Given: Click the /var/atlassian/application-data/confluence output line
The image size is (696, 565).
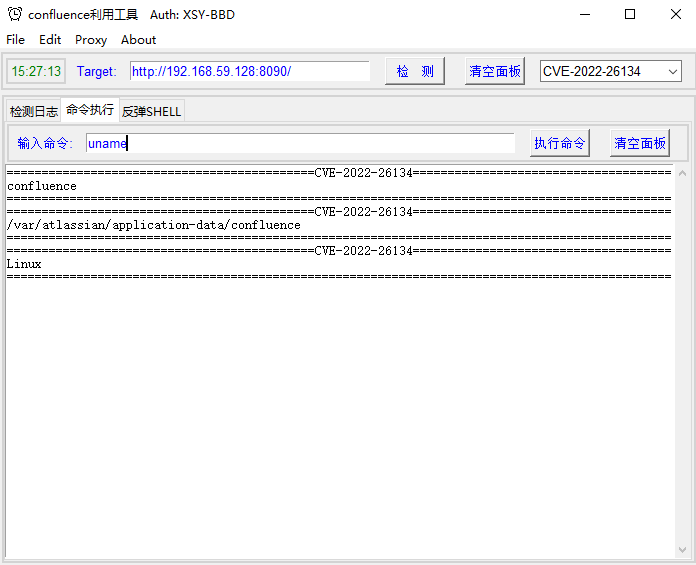Looking at the screenshot, I should click(x=154, y=225).
